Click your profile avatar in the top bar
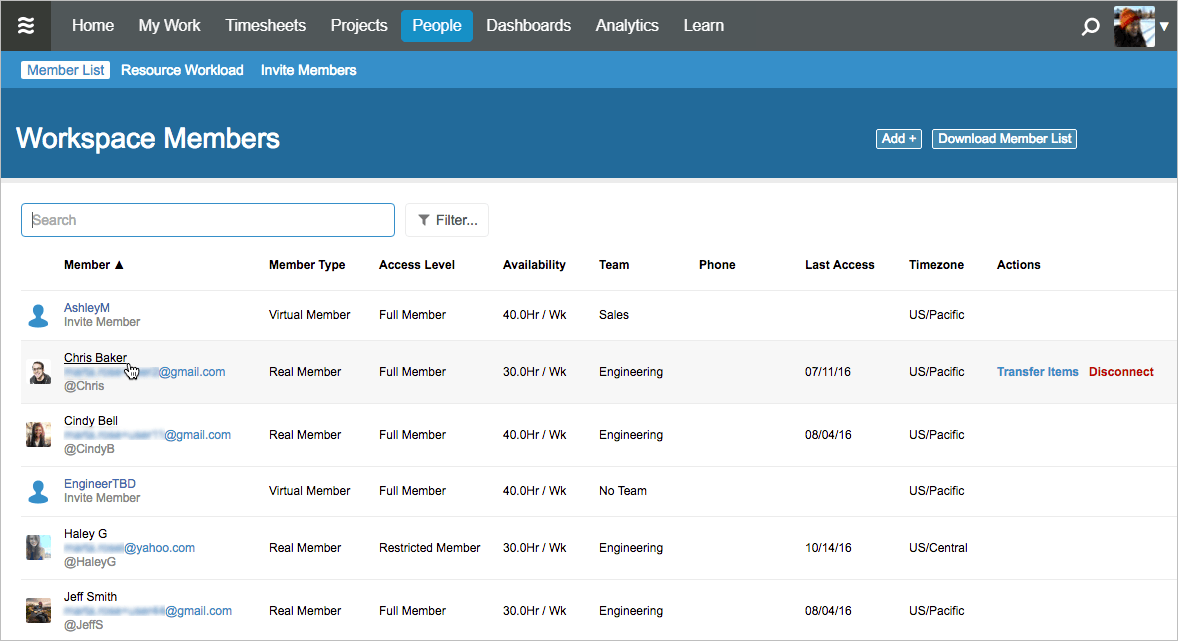1178x641 pixels. tap(1133, 25)
